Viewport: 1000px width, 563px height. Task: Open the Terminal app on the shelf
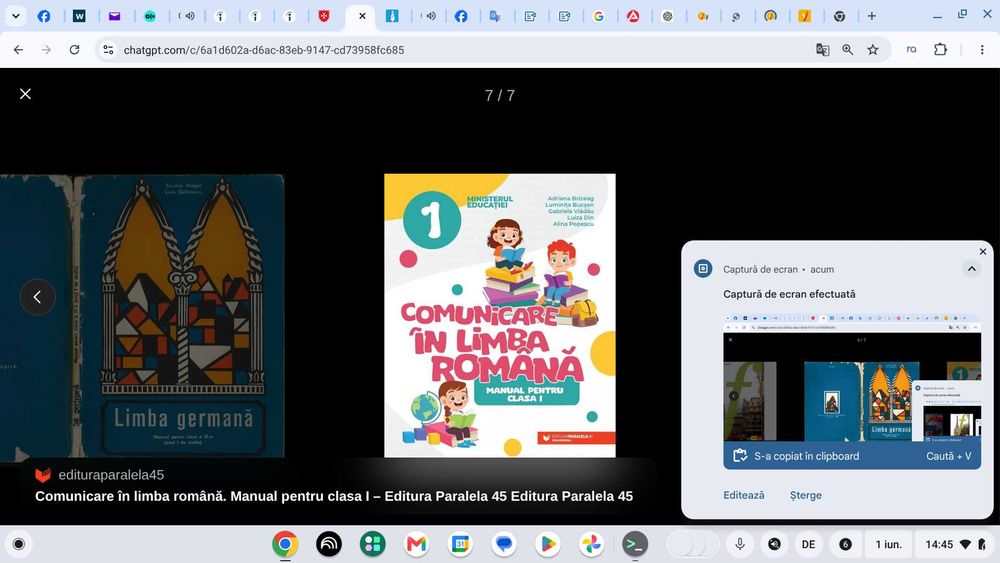(x=635, y=544)
